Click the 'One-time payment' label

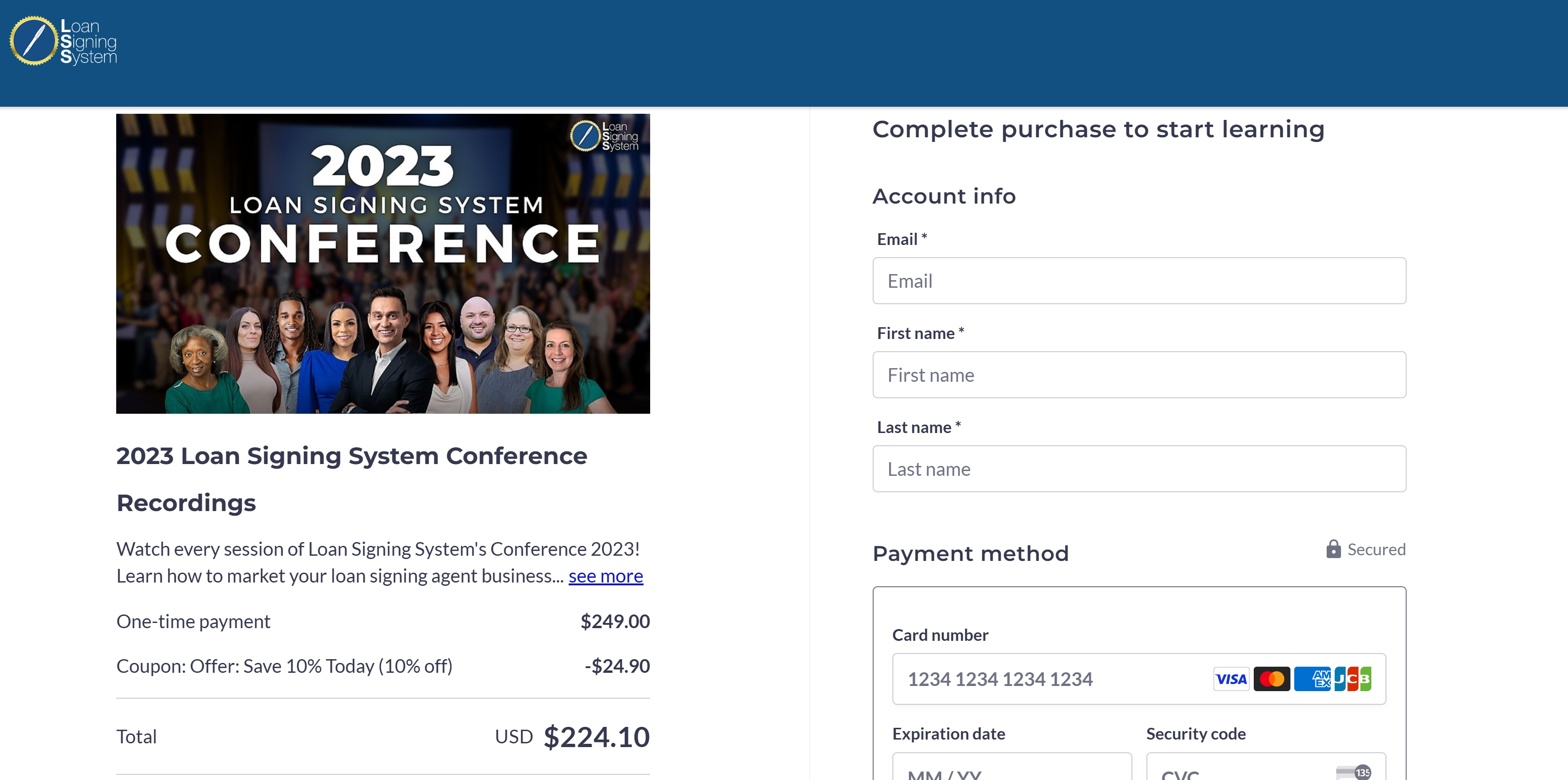click(x=193, y=621)
